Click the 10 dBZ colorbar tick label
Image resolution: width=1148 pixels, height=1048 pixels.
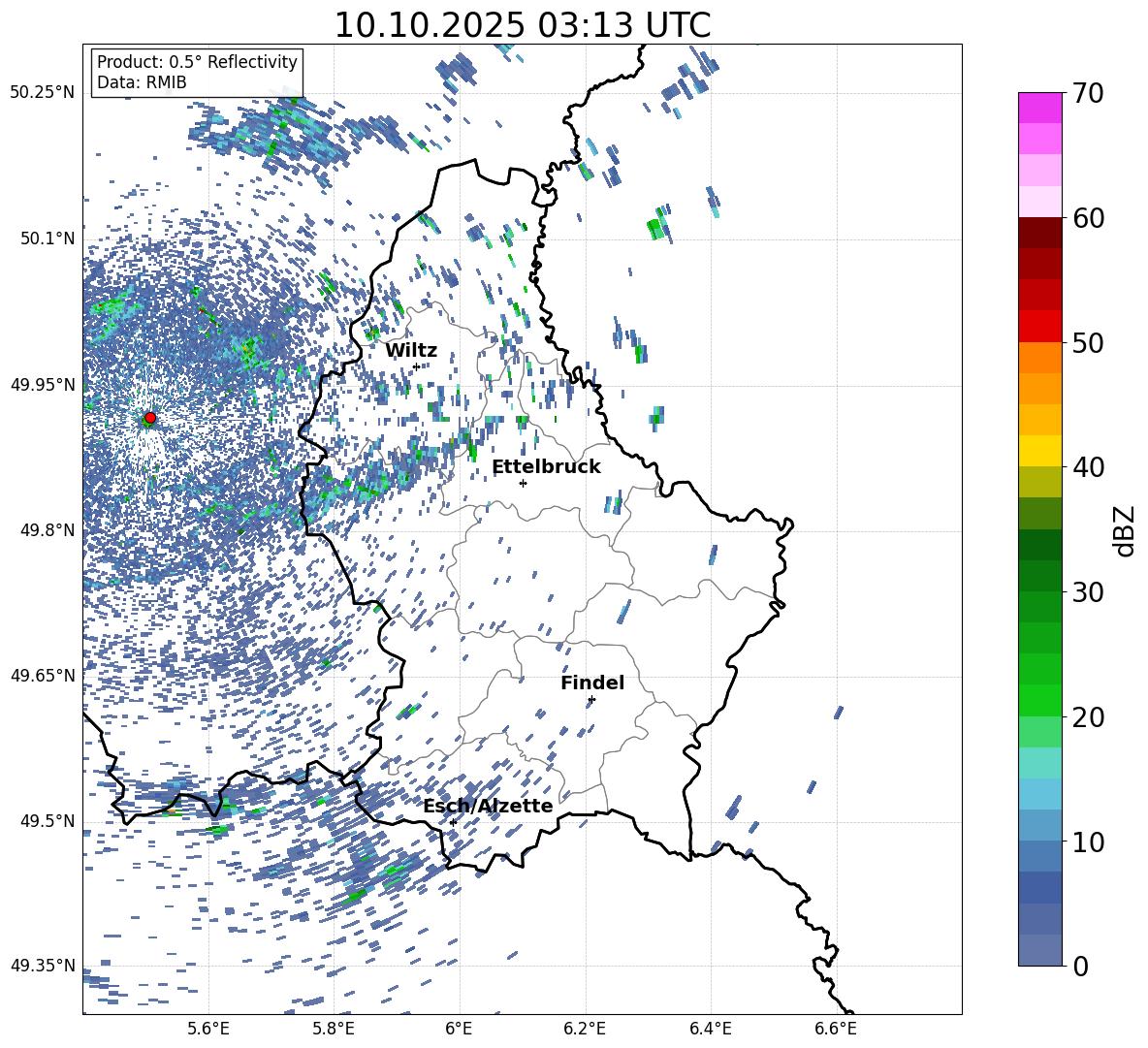1088,842
